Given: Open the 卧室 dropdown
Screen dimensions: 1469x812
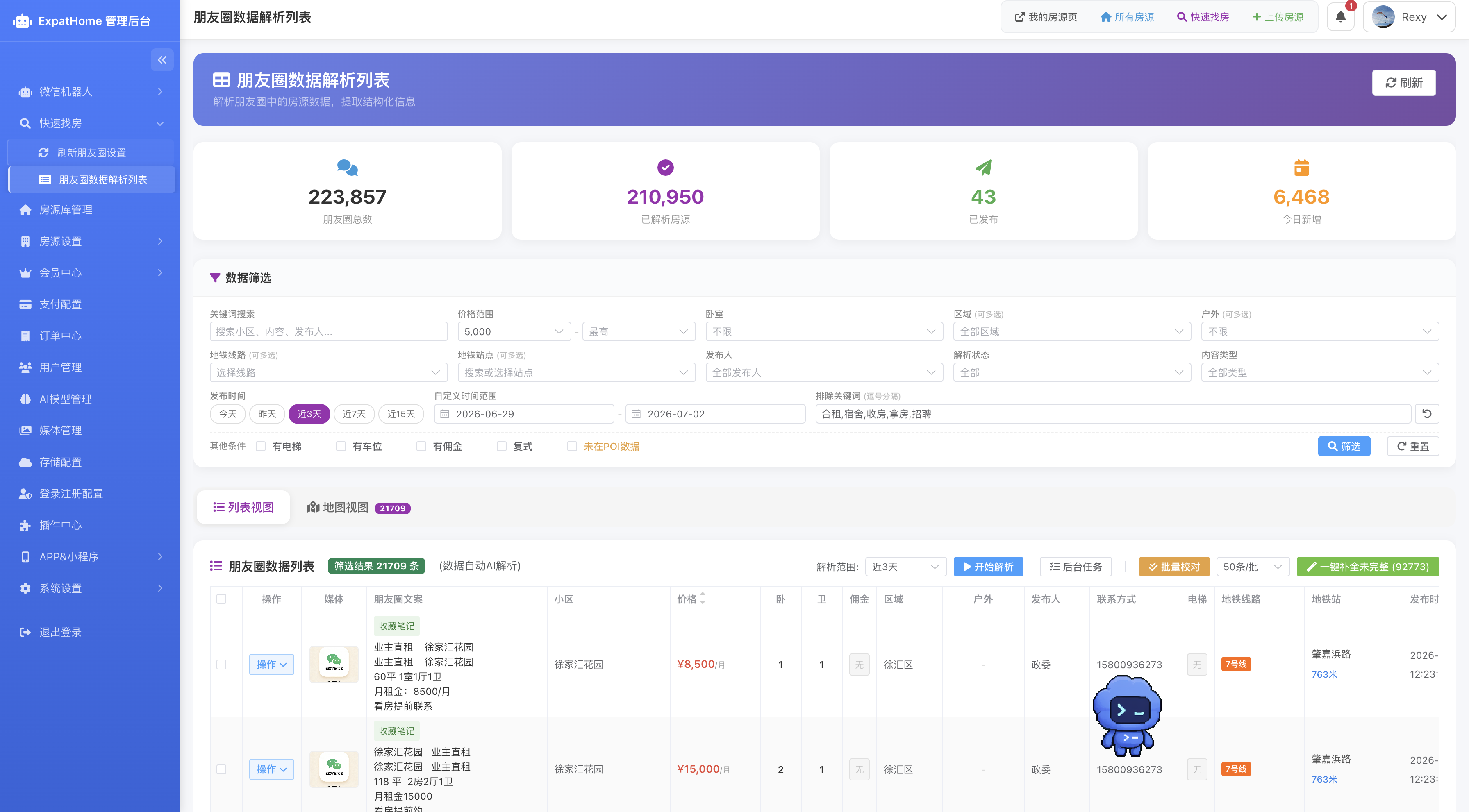Looking at the screenshot, I should point(824,331).
